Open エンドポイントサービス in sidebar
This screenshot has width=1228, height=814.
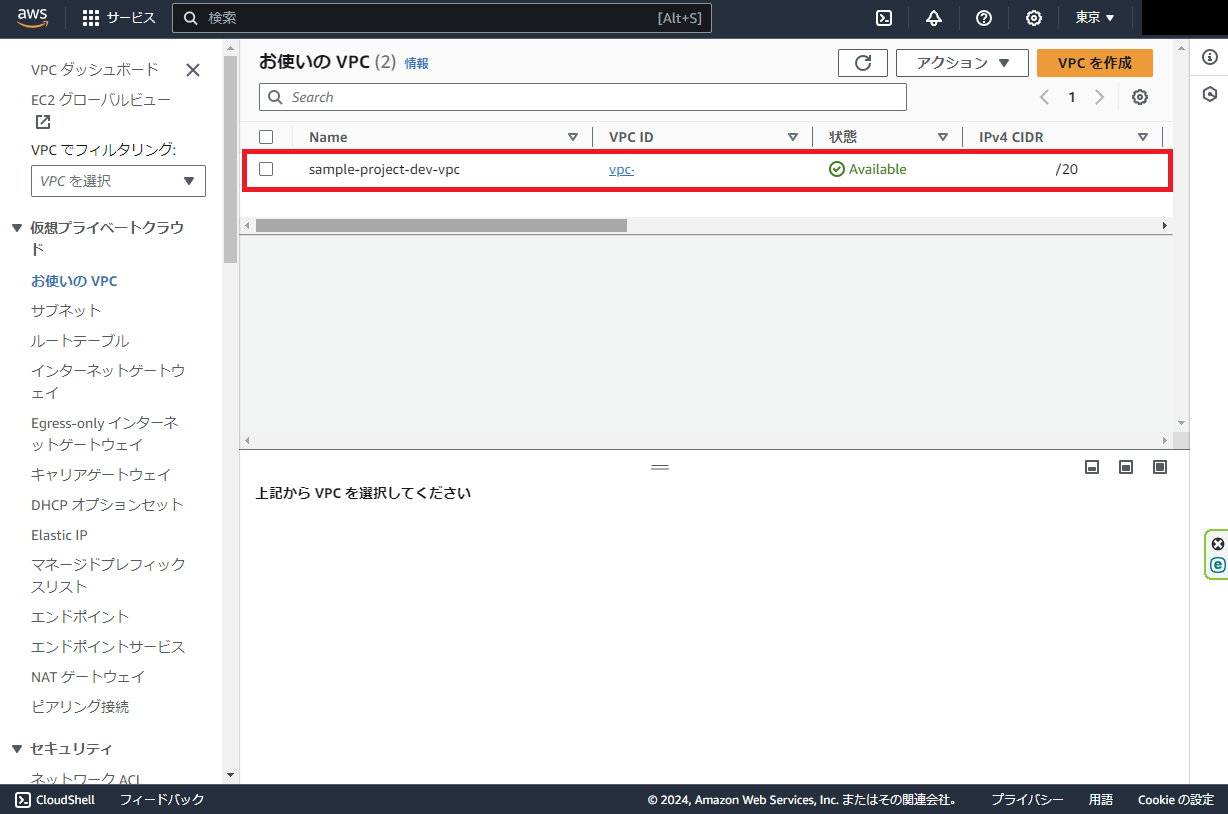click(108, 647)
